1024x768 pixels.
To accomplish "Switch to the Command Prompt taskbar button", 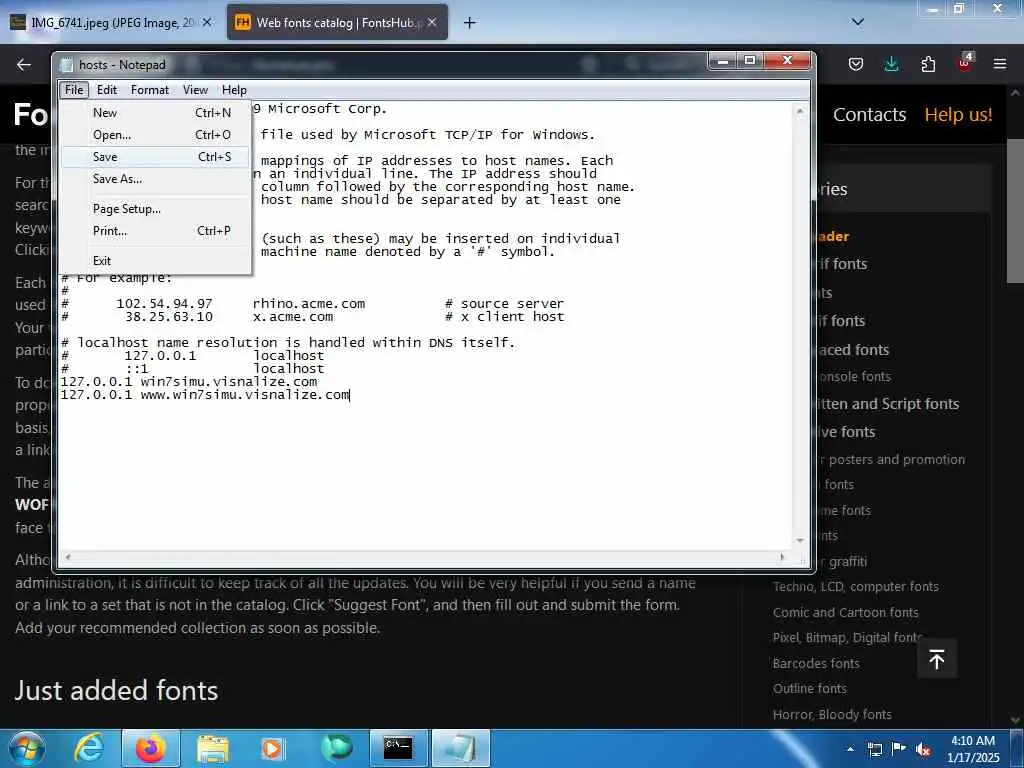I will [x=398, y=748].
